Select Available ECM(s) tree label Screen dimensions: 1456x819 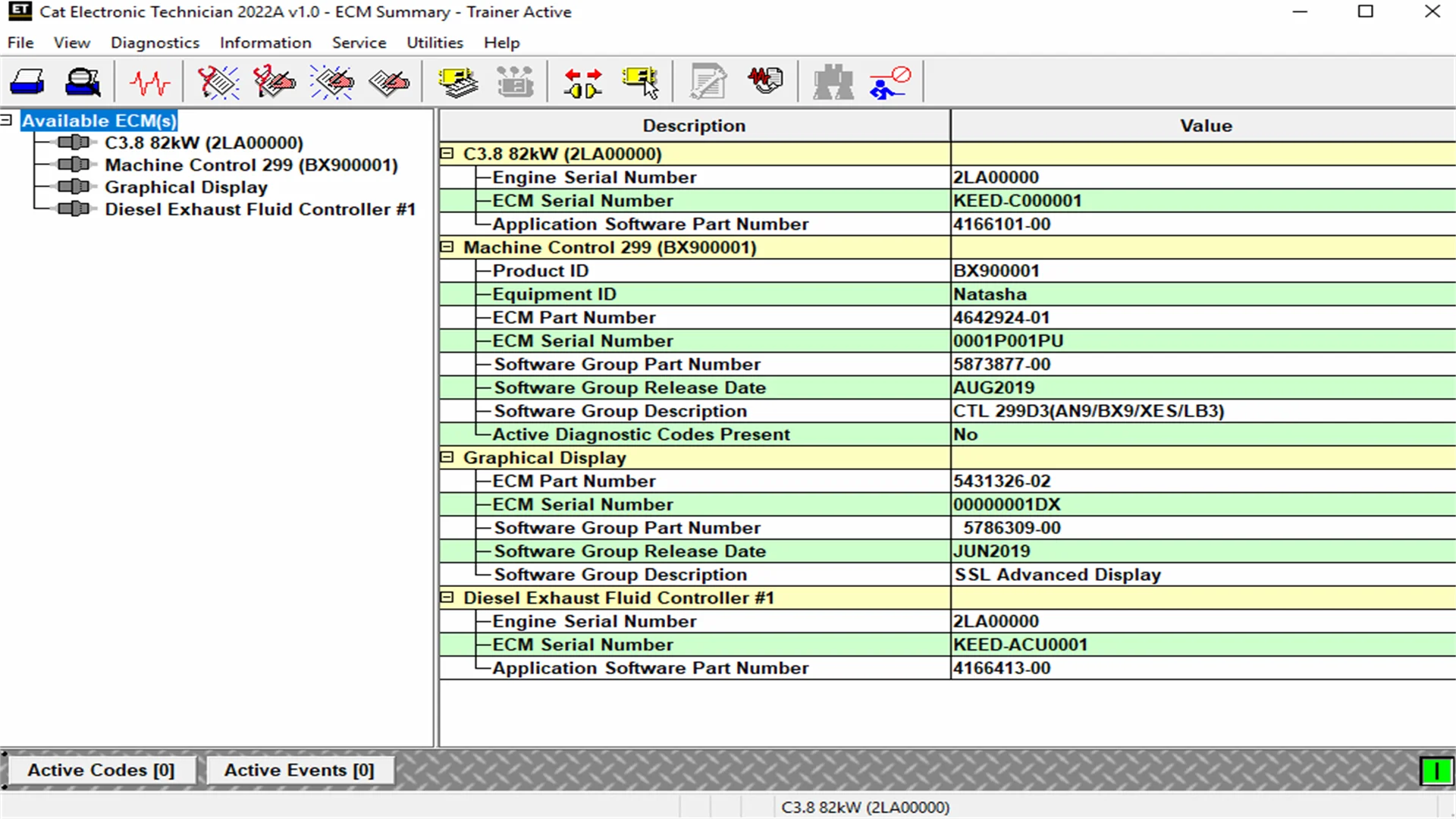click(99, 121)
